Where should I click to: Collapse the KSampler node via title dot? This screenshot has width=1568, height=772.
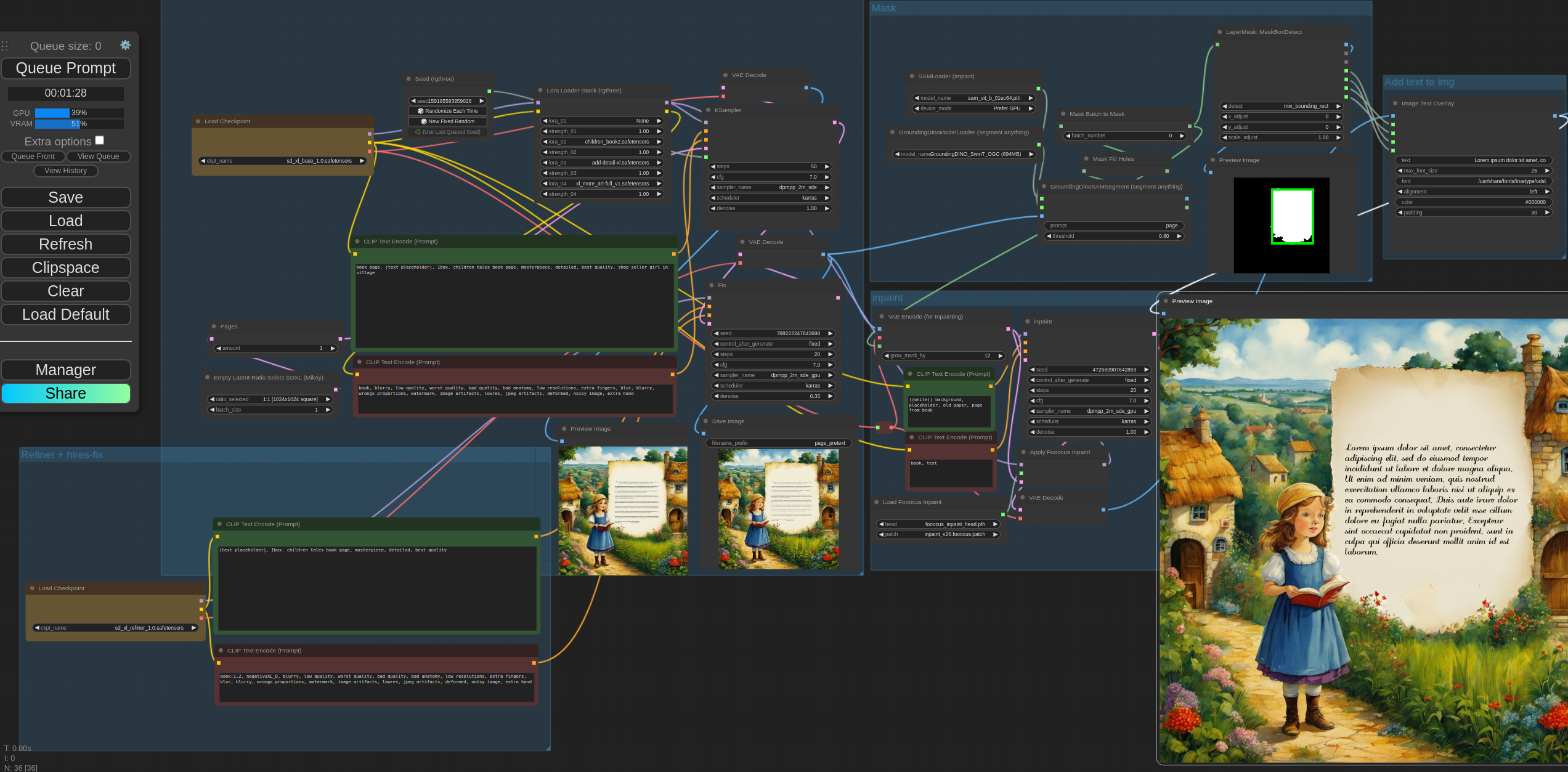709,110
